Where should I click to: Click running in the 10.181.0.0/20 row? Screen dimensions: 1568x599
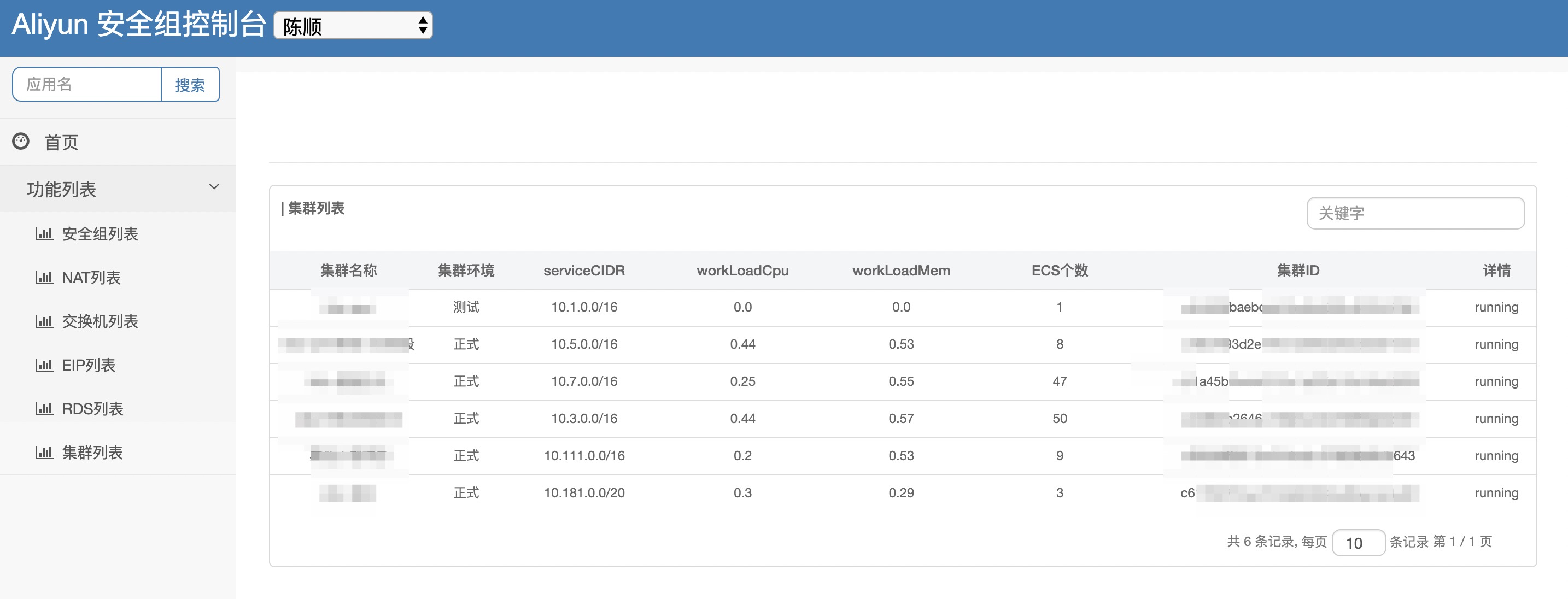1497,492
